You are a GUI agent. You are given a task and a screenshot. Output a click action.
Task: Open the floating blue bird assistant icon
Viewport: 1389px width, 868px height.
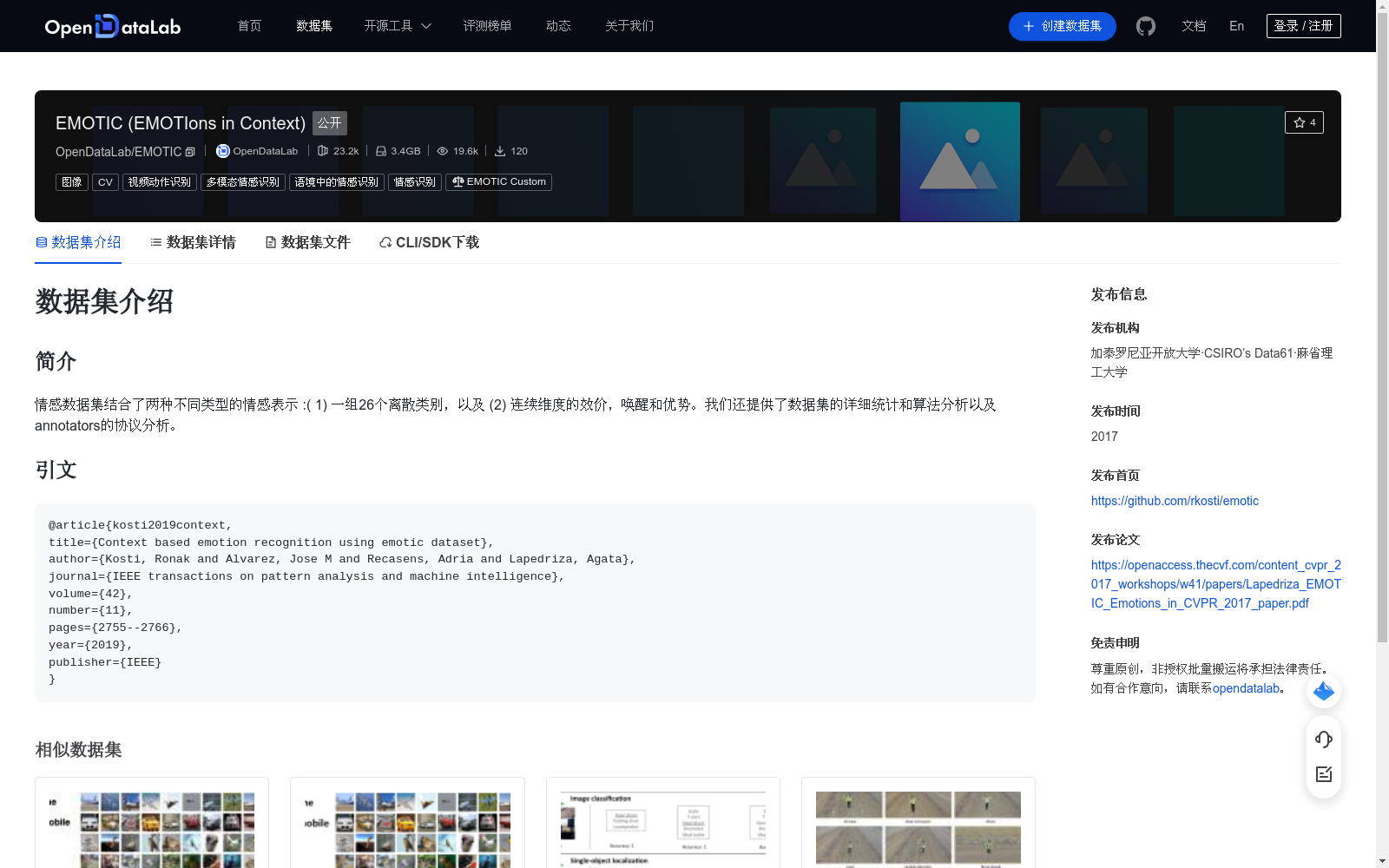[1324, 691]
